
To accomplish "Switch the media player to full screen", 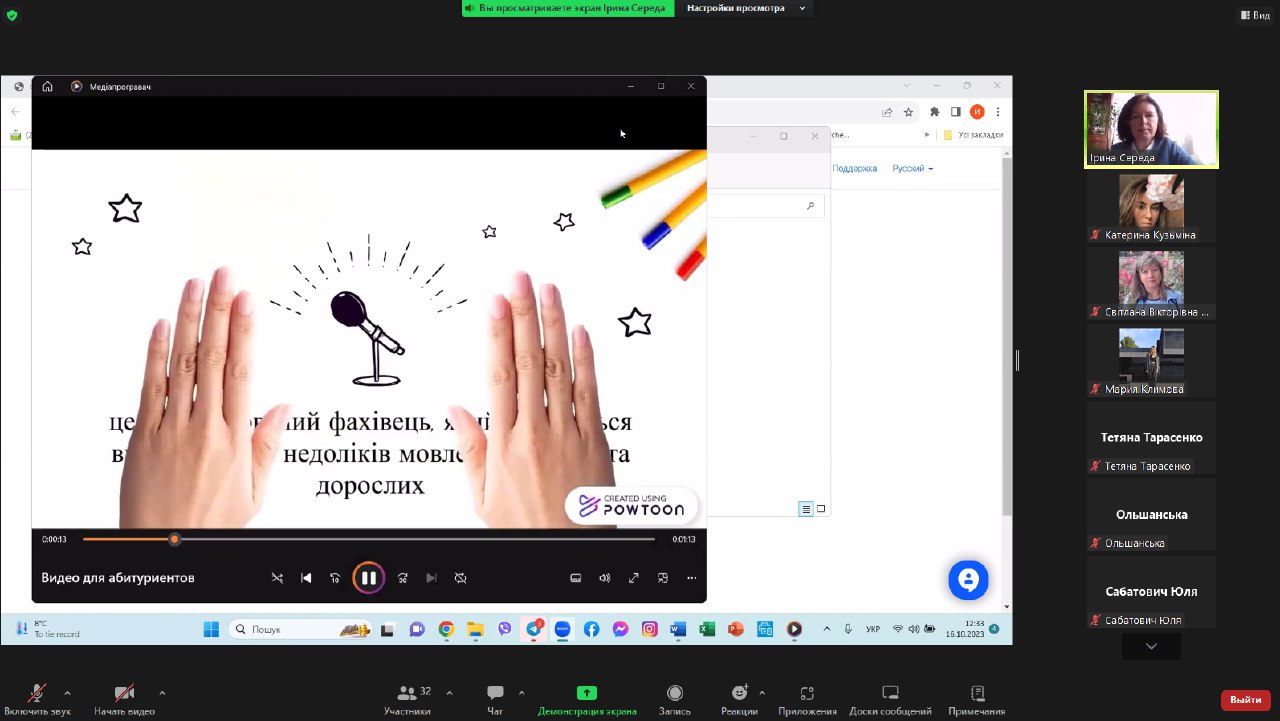I will click(x=633, y=578).
